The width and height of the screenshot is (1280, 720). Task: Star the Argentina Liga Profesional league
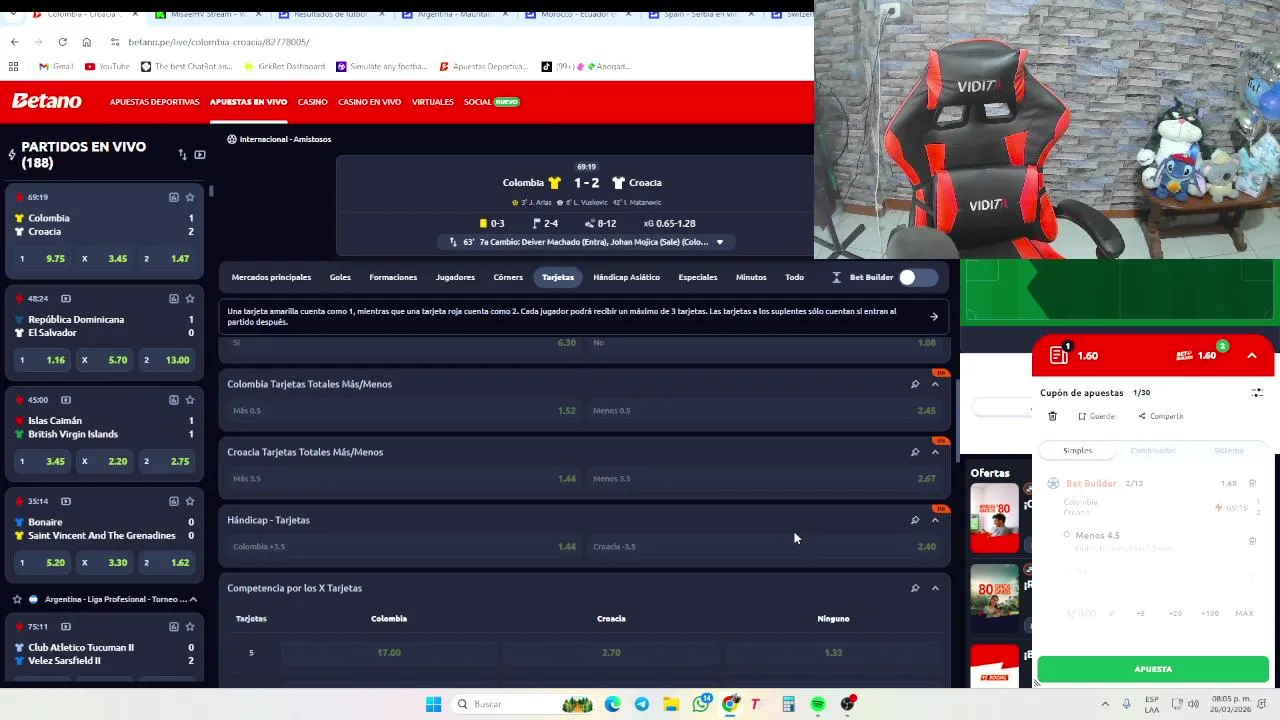pos(17,599)
